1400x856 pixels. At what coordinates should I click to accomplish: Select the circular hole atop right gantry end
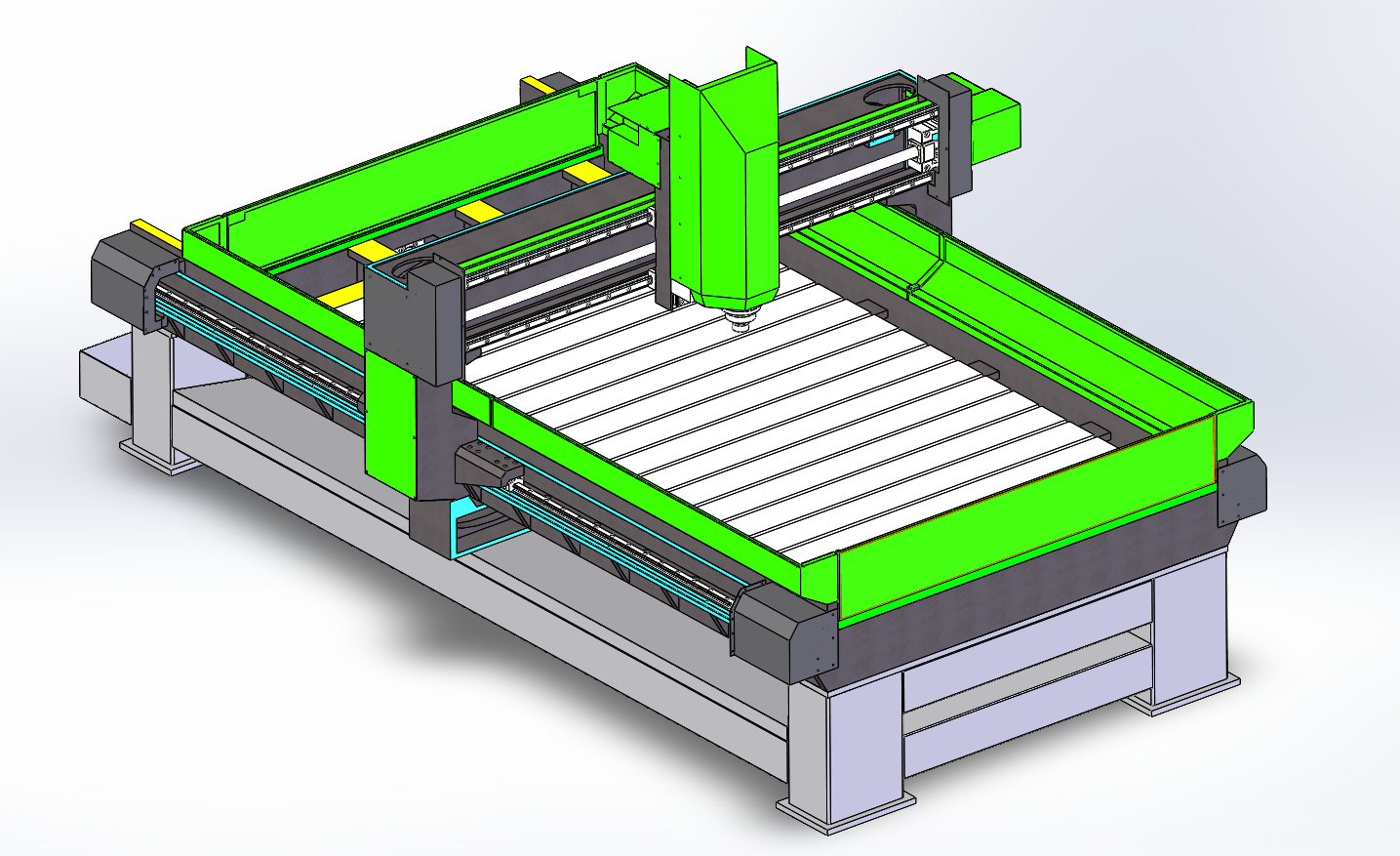[887, 93]
